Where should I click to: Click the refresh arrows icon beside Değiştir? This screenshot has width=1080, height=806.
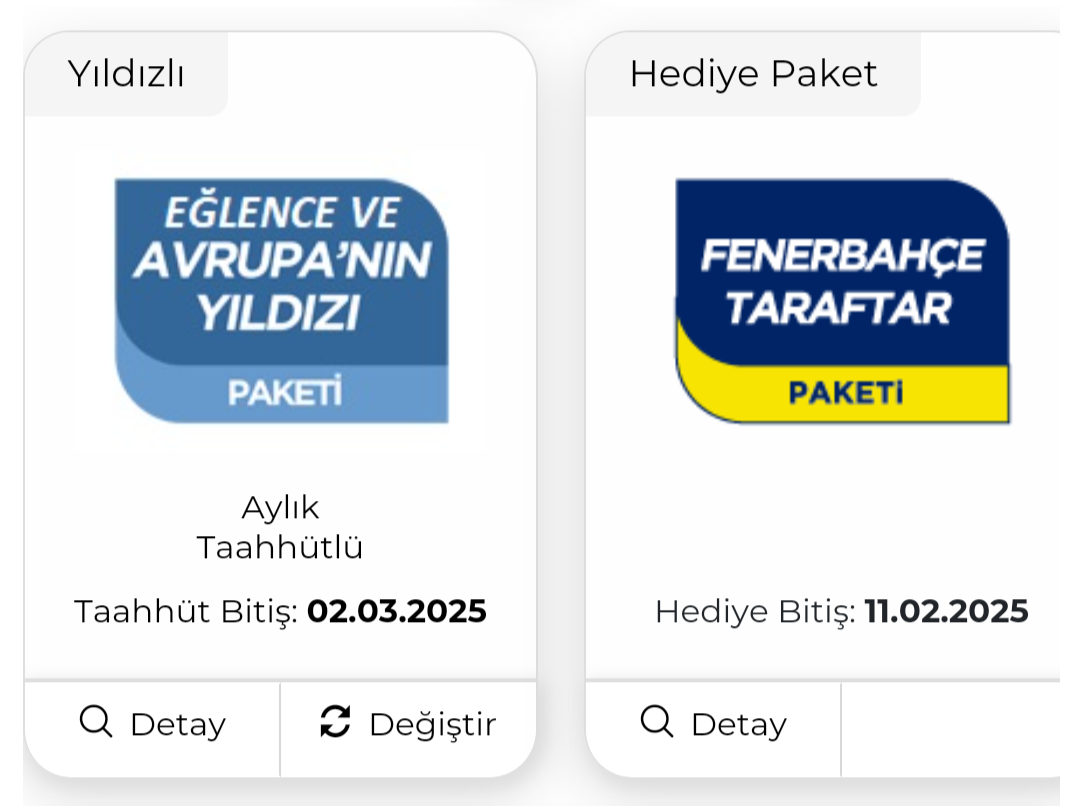[335, 721]
